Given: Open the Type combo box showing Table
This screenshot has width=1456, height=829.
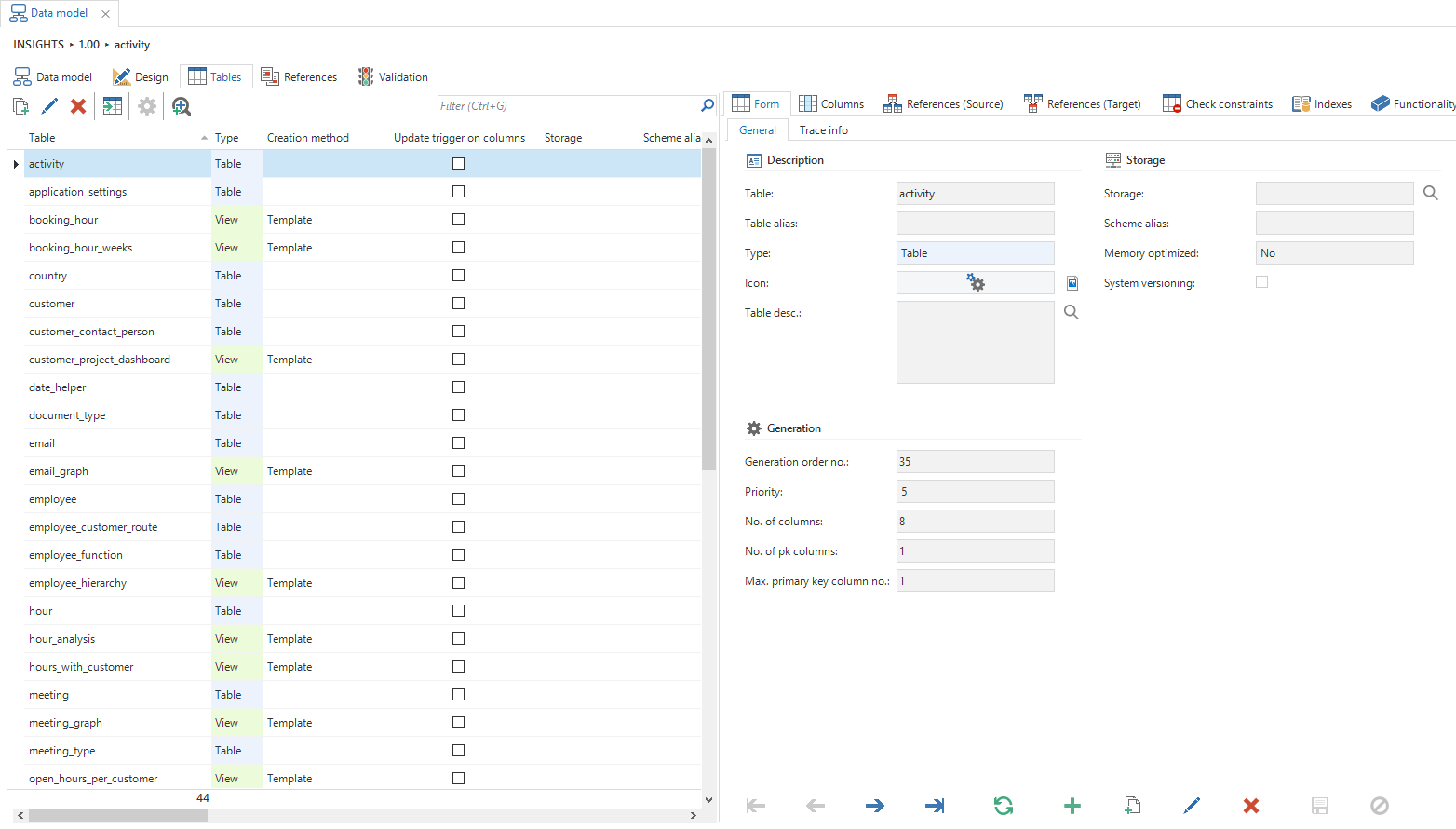Looking at the screenshot, I should click(x=975, y=253).
